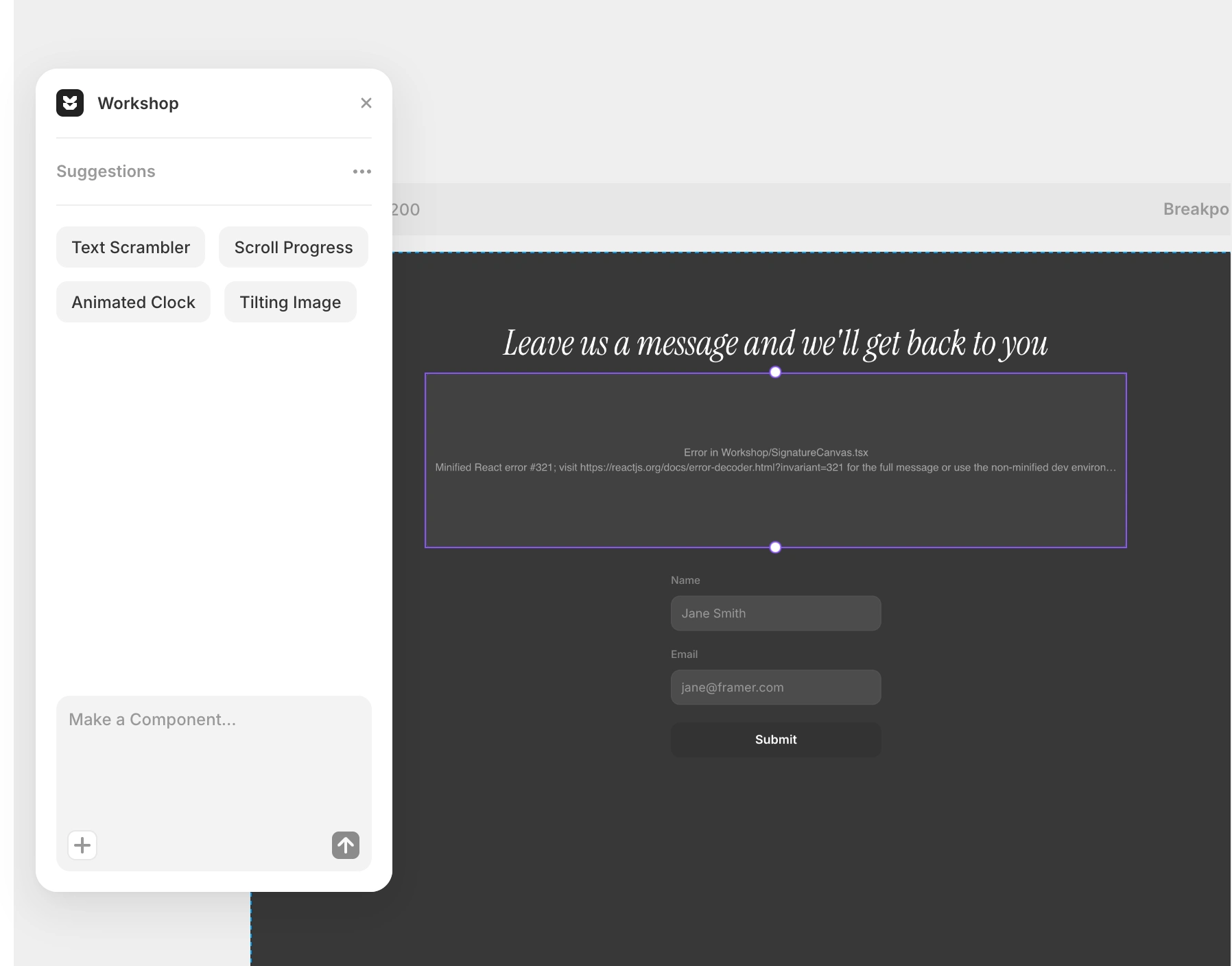Choose the Text Scrambler suggestion
This screenshot has height=966, width=1232.
130,247
